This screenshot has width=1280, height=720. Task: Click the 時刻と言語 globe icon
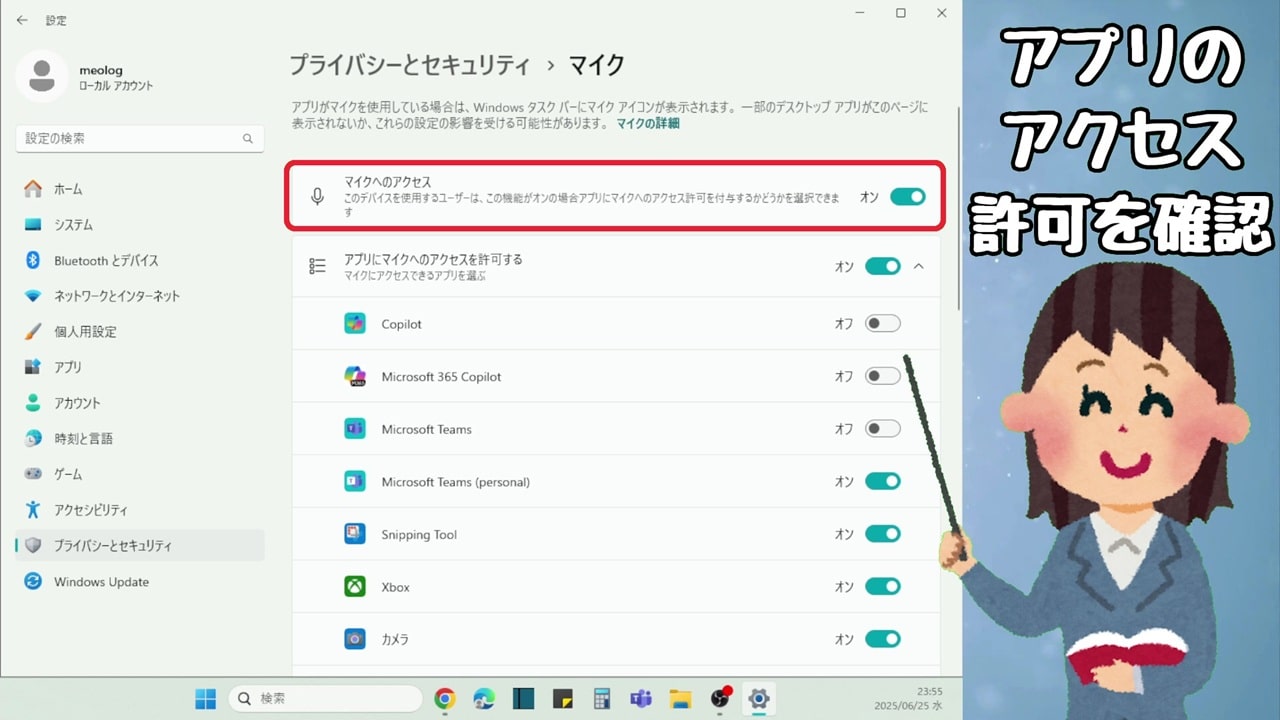33,438
